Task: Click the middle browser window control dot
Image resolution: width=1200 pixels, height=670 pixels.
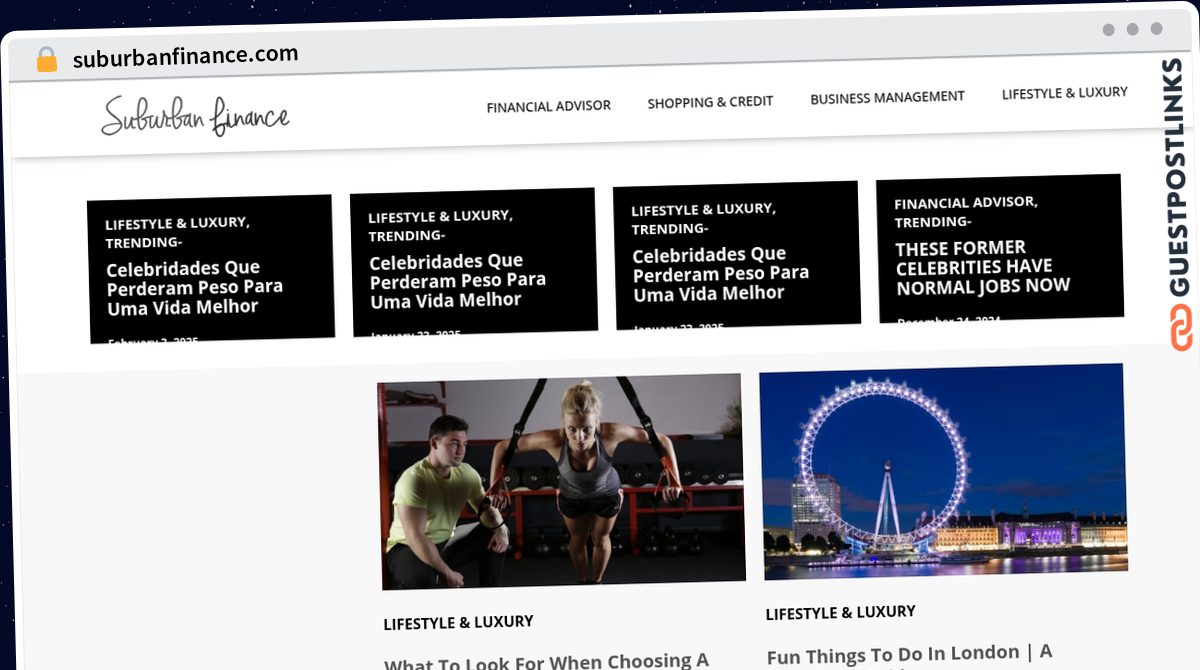Action: click(x=1132, y=30)
